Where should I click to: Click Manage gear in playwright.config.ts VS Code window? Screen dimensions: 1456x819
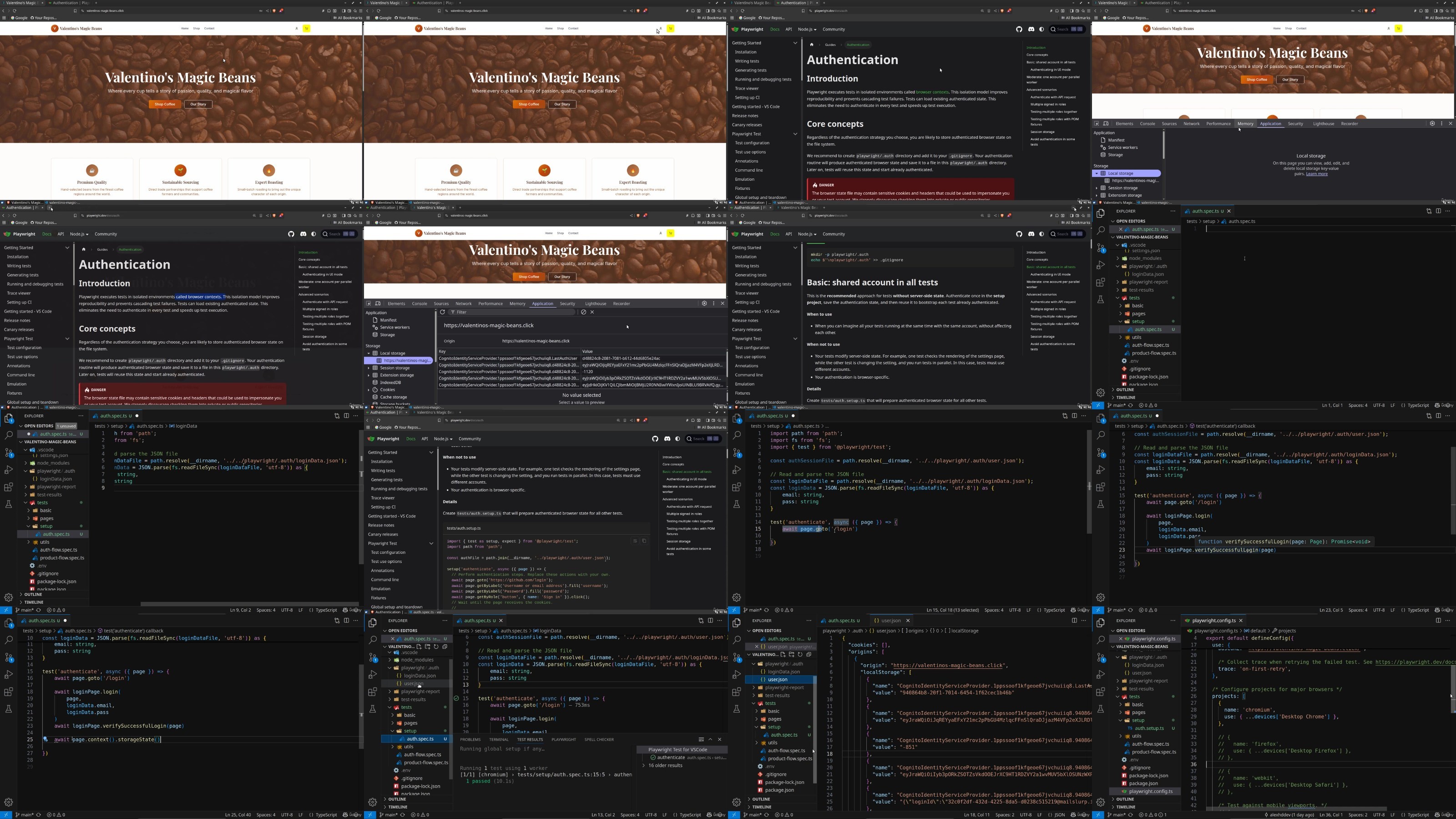[x=1101, y=802]
